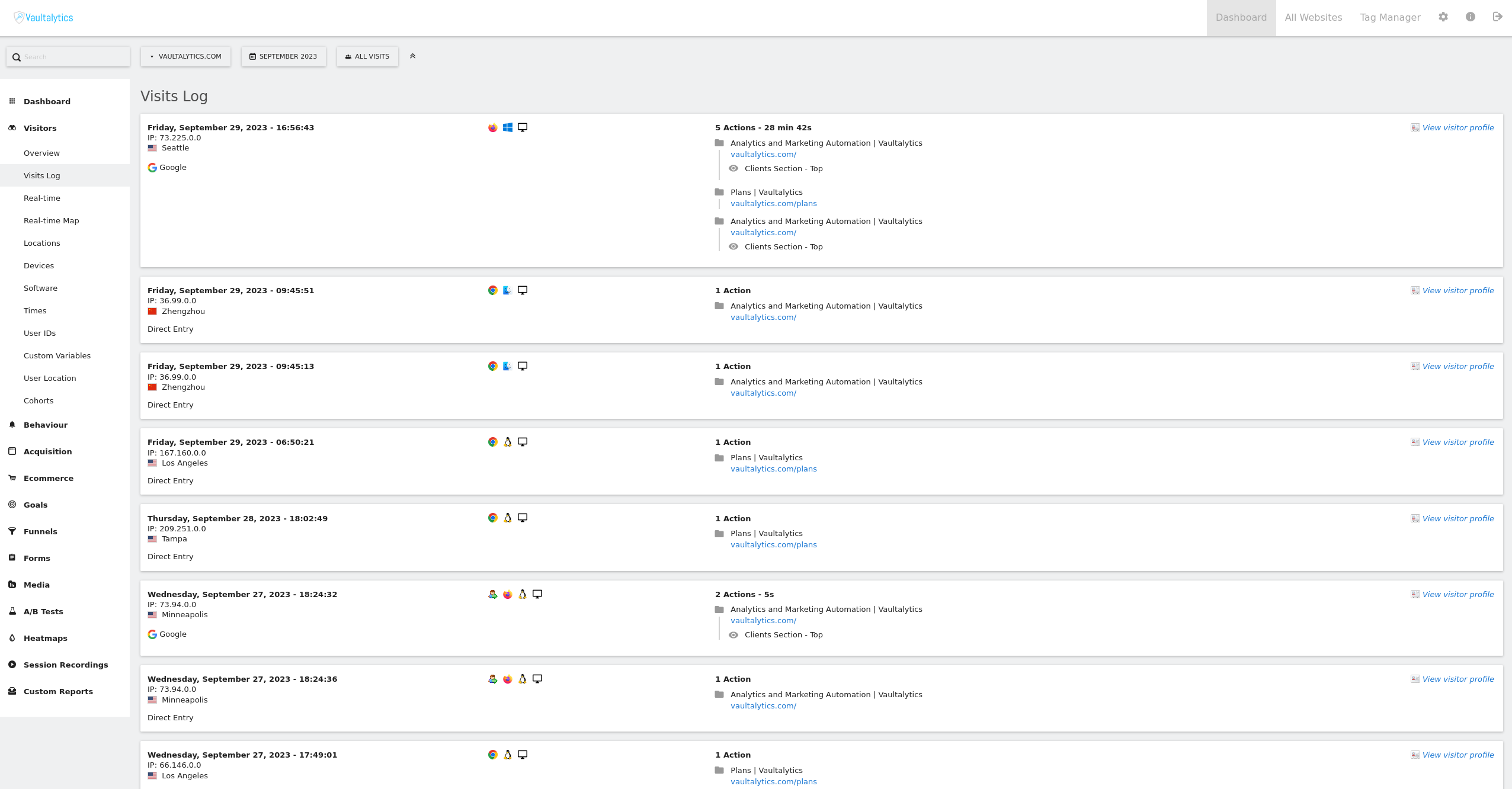Viewport: 1512px width, 789px height.
Task: Click Linux icon in Tampa visit
Action: pyautogui.click(x=508, y=518)
